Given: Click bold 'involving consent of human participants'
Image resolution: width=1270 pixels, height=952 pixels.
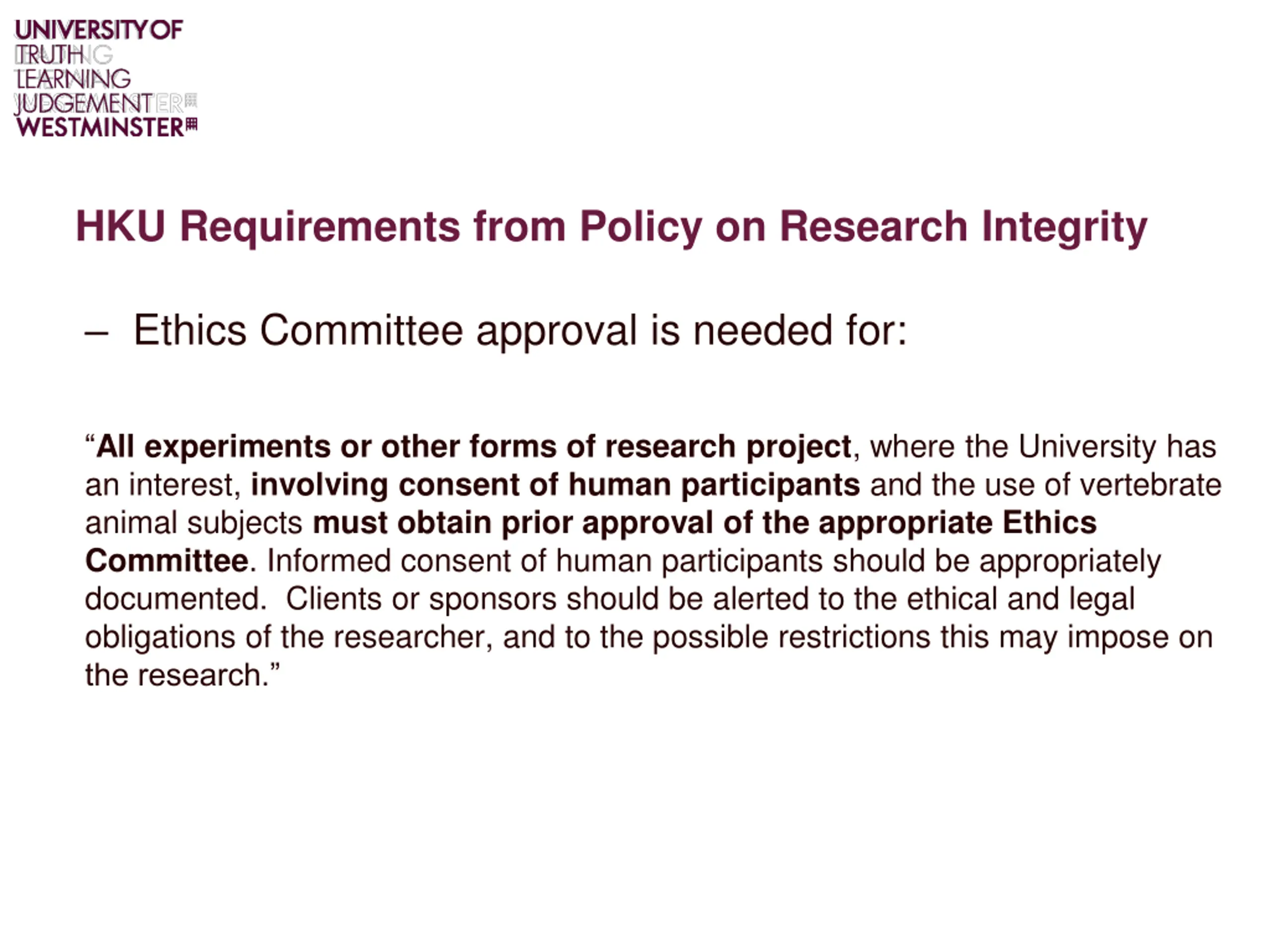Looking at the screenshot, I should [555, 485].
